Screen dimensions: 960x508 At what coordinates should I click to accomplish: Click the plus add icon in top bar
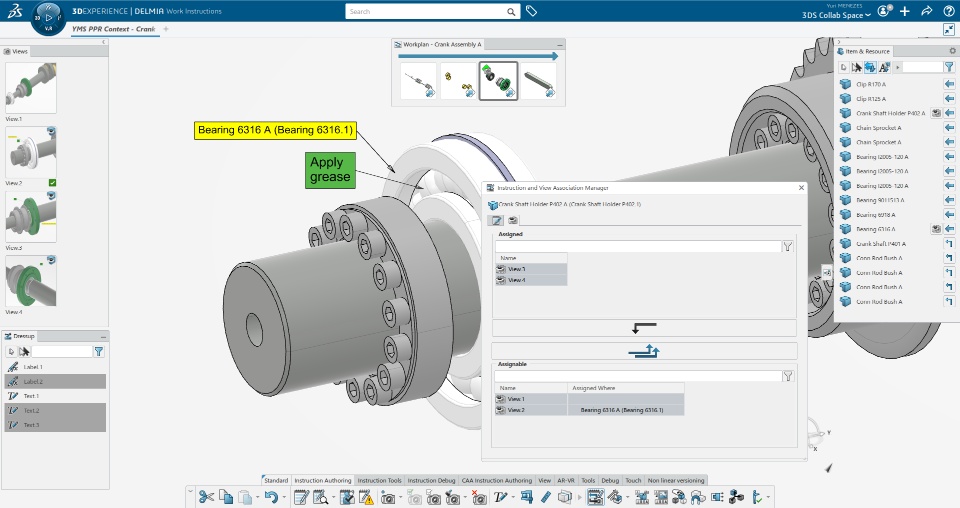click(x=905, y=11)
